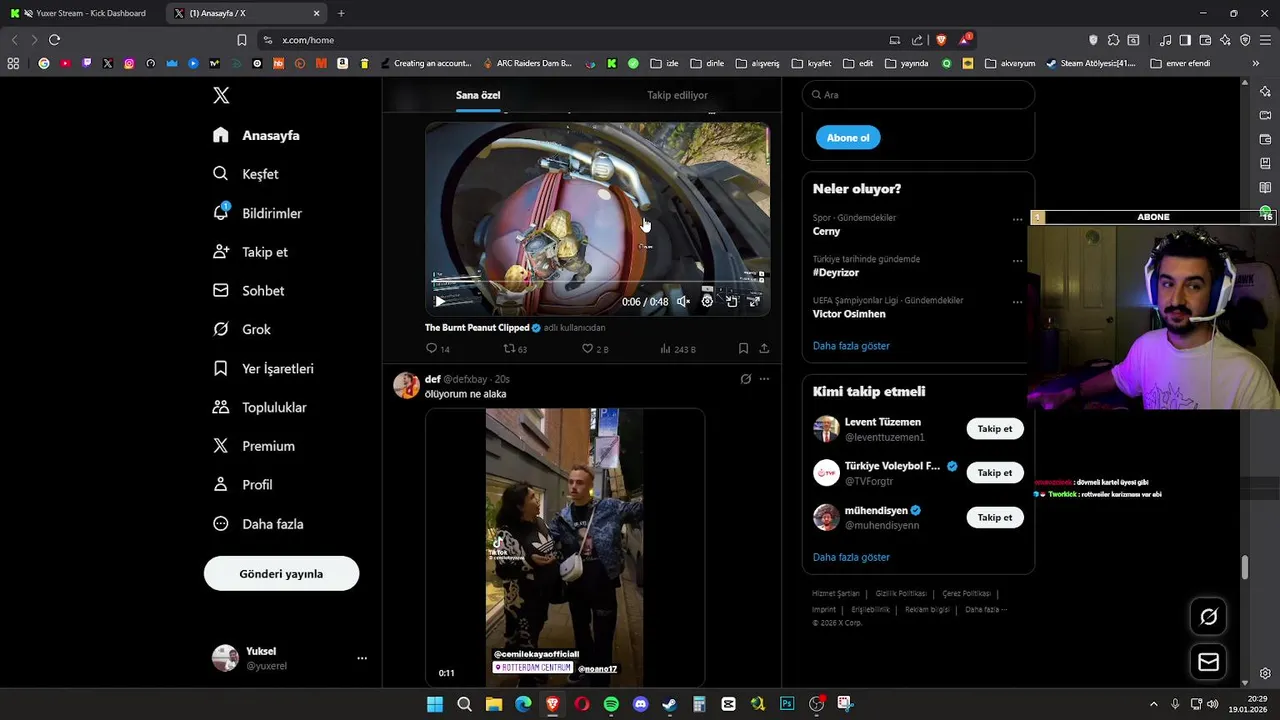Open Photoshop from taskbar
This screenshot has height=720, width=1280.
tap(787, 704)
